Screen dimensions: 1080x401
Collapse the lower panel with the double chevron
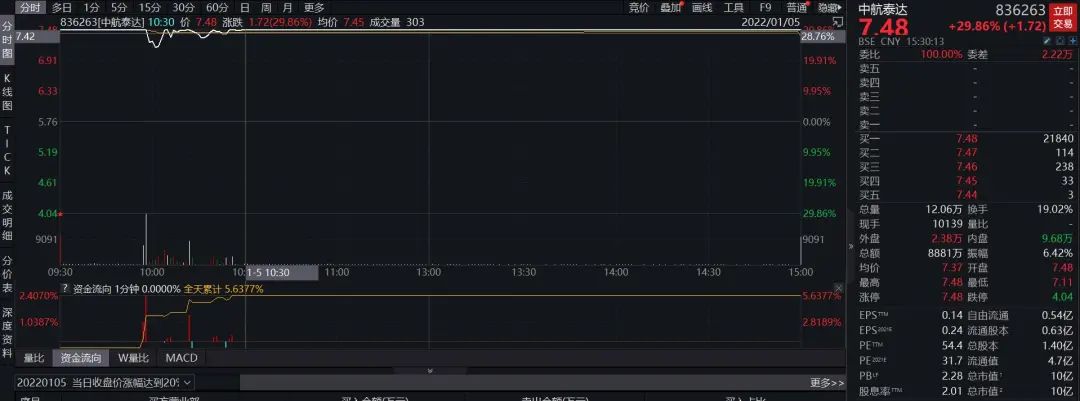(x=430, y=371)
